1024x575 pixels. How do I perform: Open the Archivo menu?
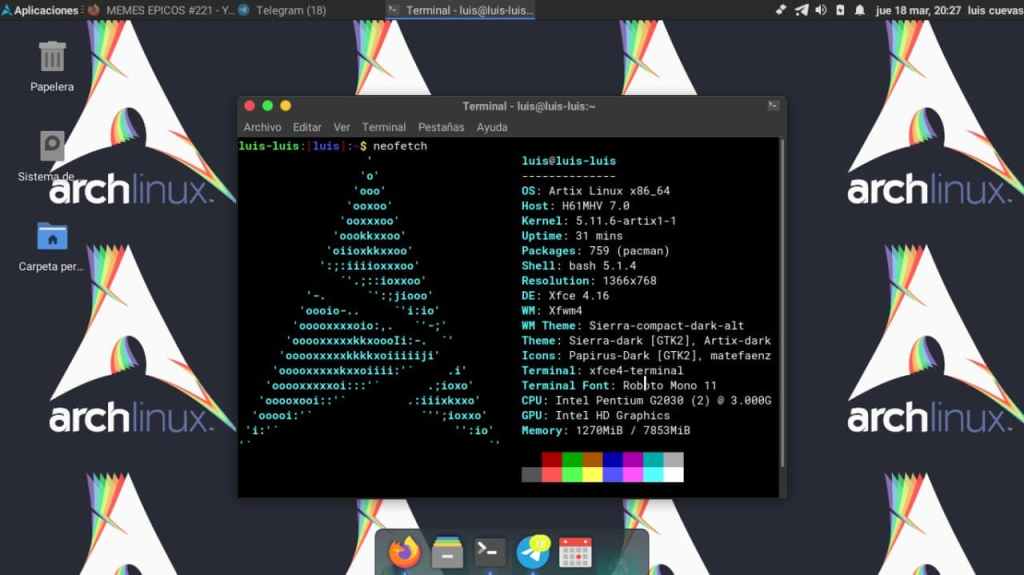(262, 127)
